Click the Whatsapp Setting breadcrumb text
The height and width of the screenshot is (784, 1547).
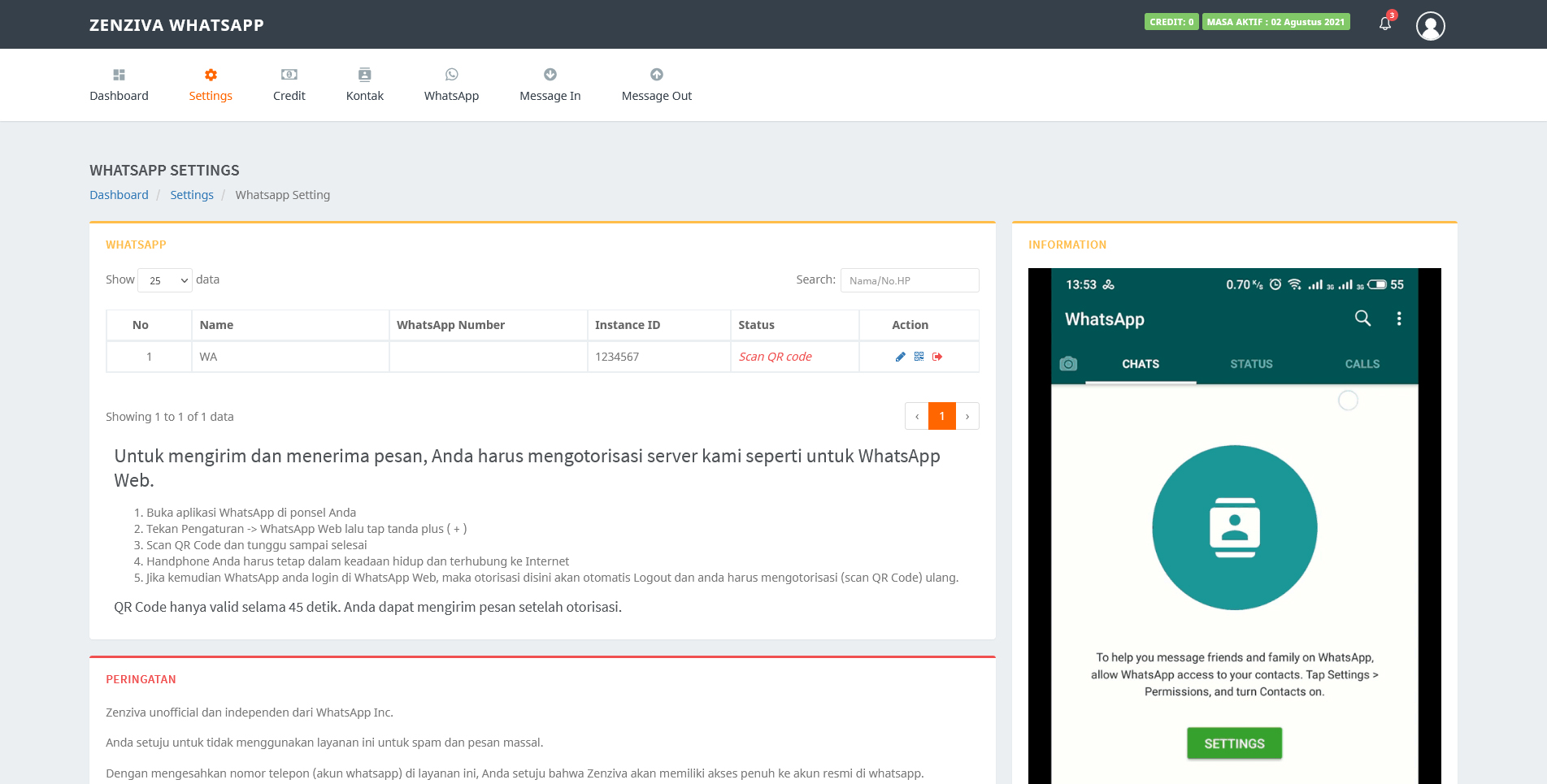coord(283,195)
